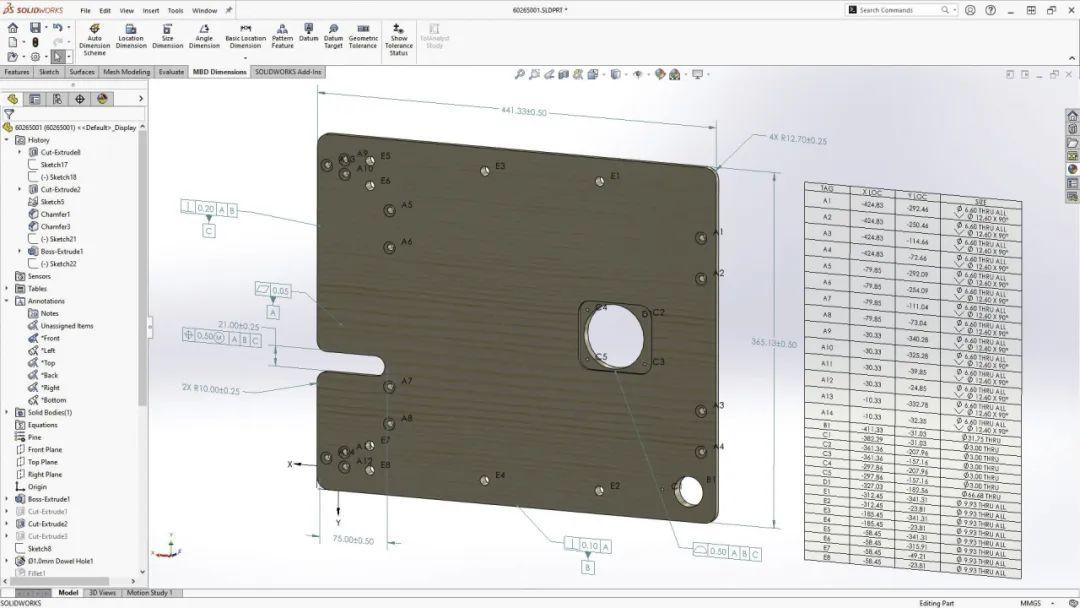Collapse the History folder

(x=7, y=140)
